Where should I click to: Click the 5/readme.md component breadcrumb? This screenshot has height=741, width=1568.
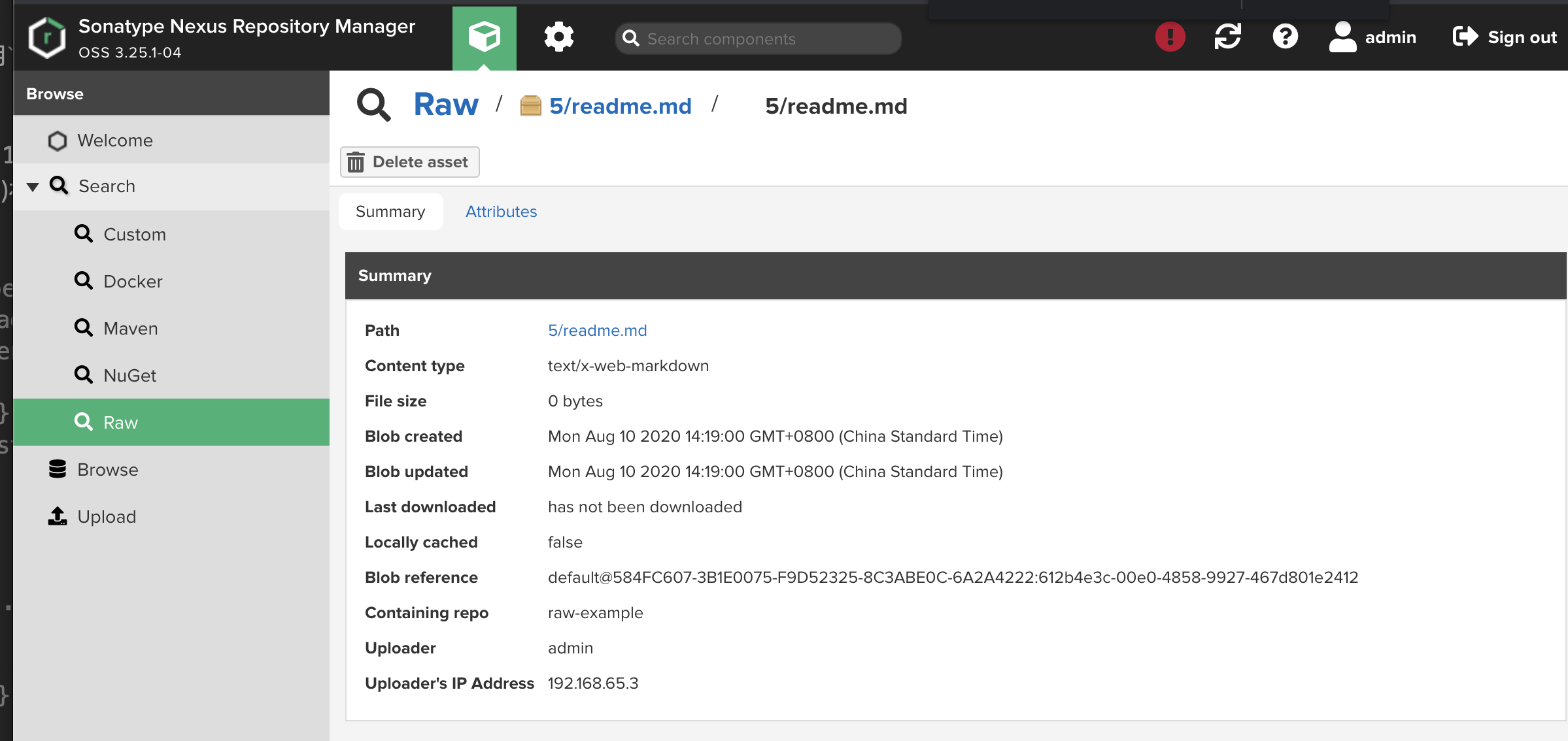tap(620, 106)
